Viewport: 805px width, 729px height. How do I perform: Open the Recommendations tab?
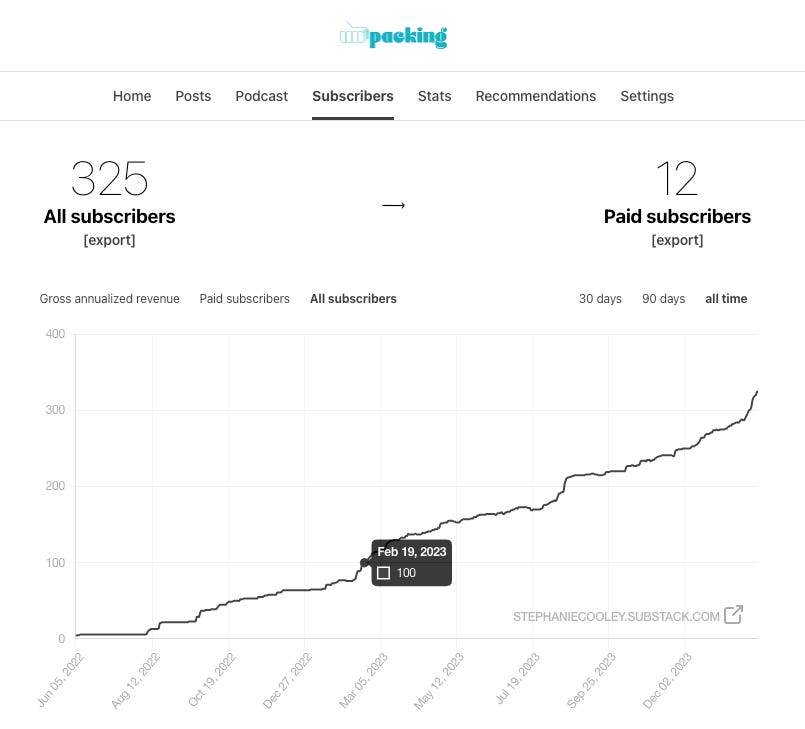coord(535,96)
